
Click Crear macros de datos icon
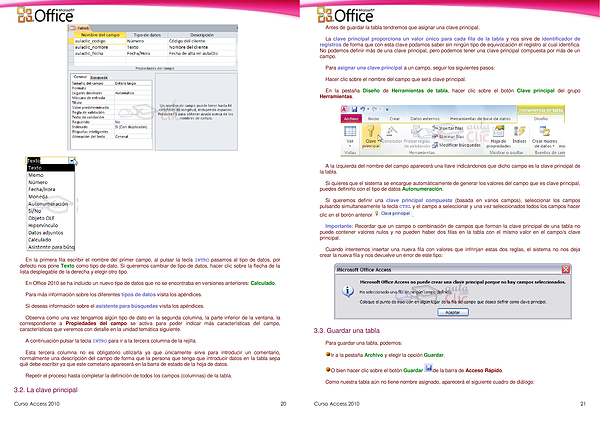point(545,131)
